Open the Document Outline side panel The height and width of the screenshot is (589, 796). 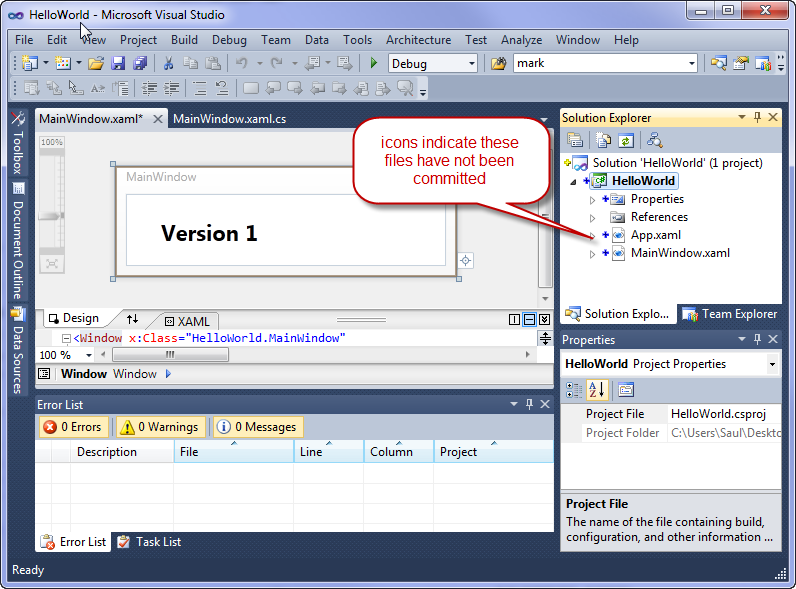pos(18,242)
